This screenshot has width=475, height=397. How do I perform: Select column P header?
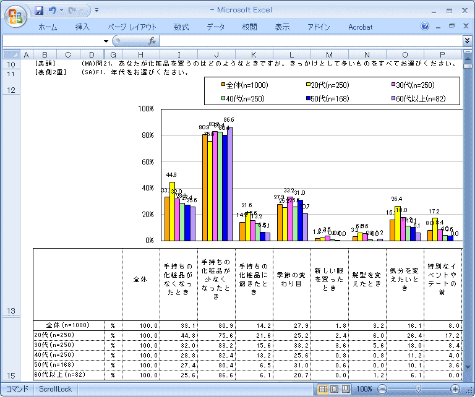point(442,55)
